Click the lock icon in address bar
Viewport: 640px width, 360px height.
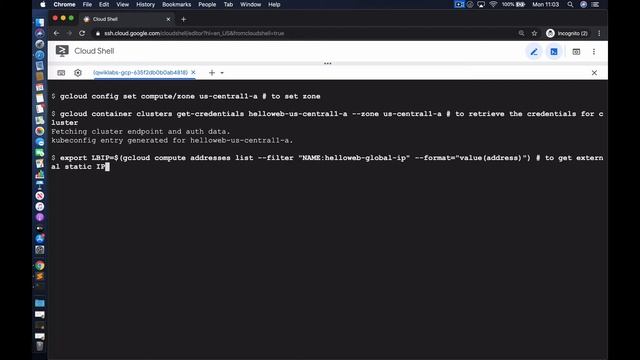[x=98, y=33]
